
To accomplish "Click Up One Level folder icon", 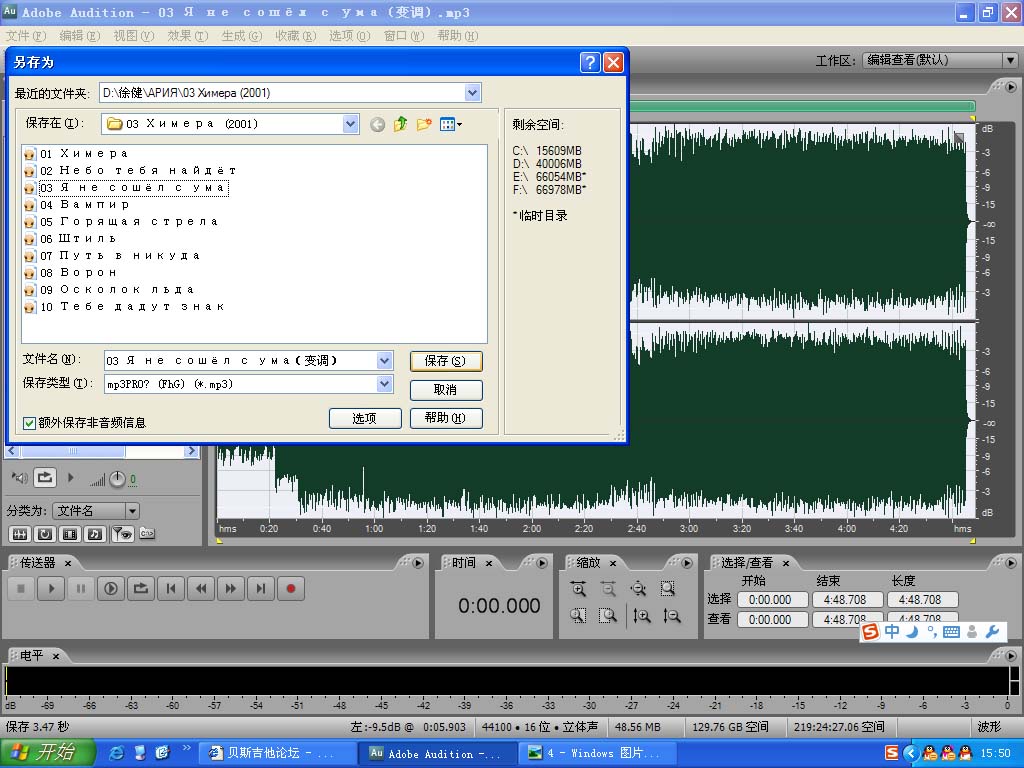I will [x=400, y=124].
